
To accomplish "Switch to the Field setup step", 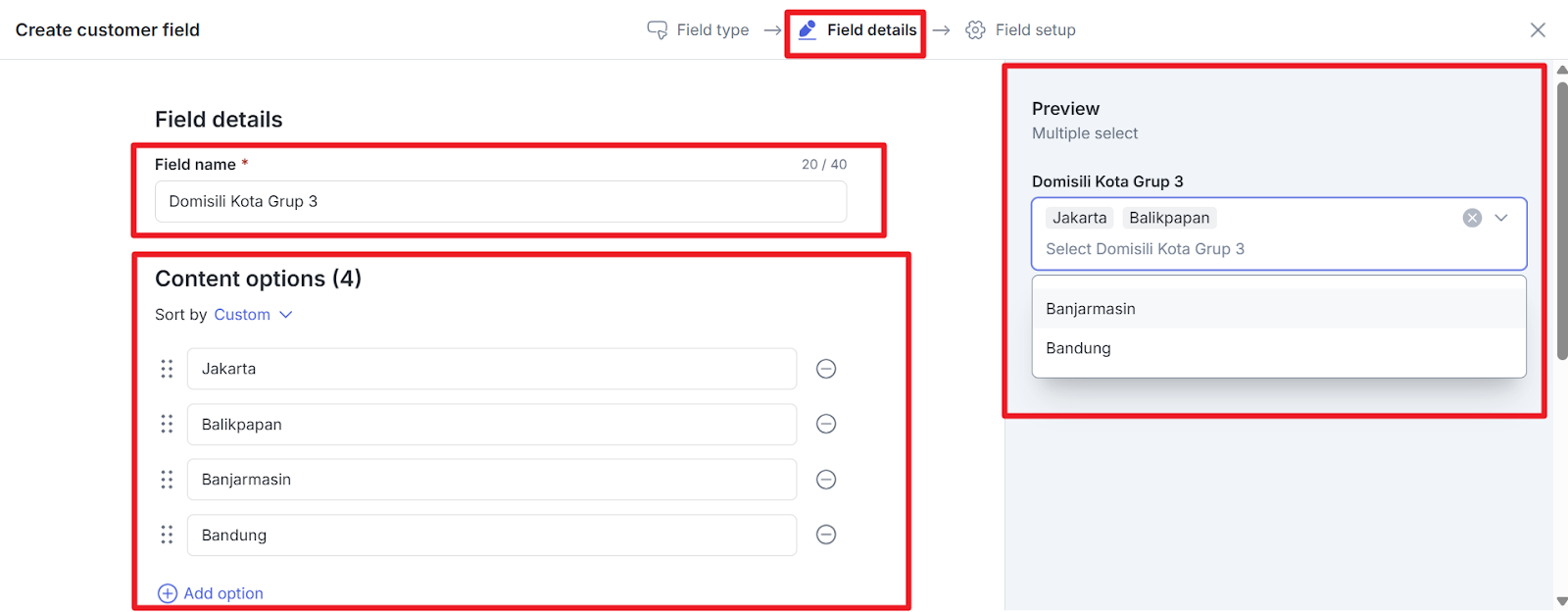I will pyautogui.click(x=1021, y=30).
